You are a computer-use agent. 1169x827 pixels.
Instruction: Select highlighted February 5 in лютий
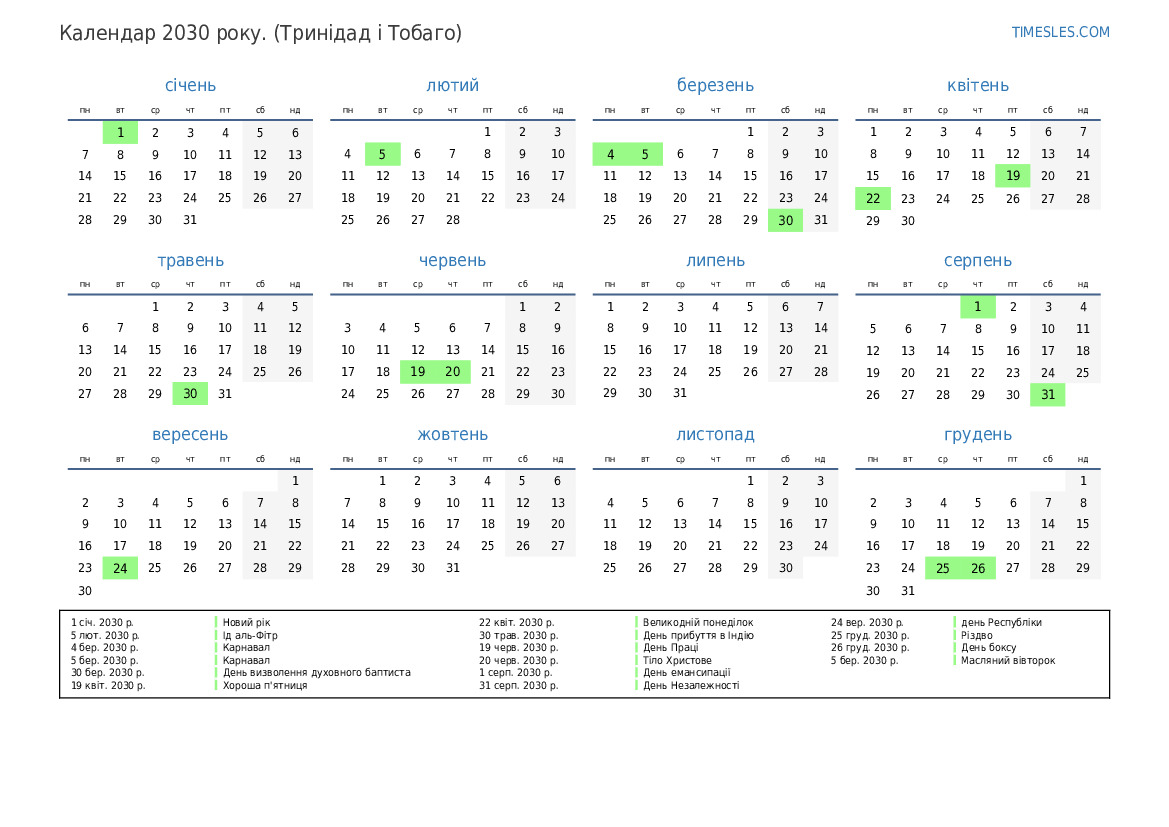click(382, 154)
